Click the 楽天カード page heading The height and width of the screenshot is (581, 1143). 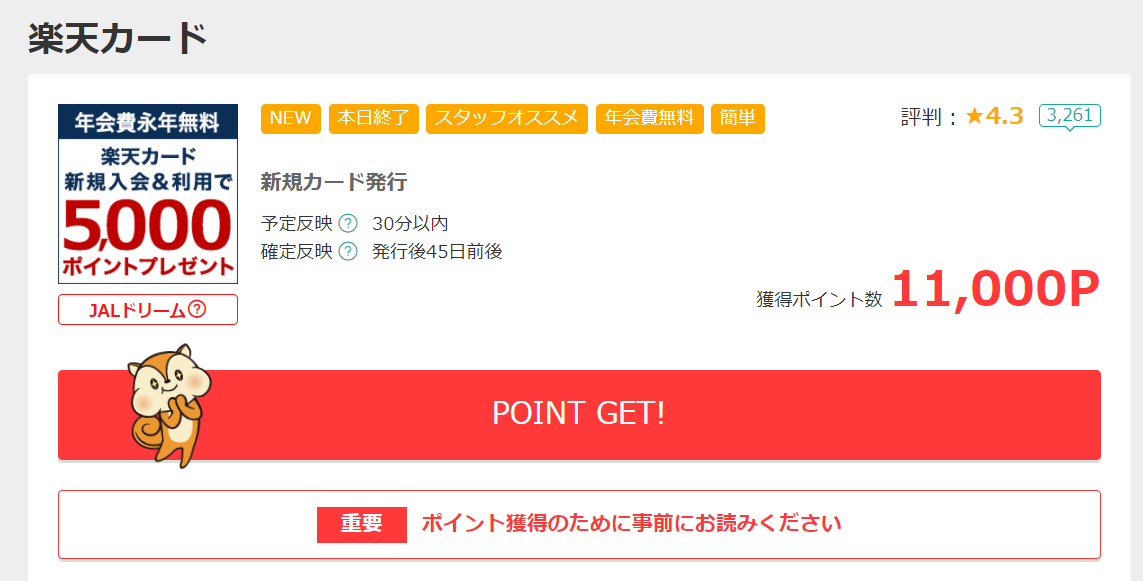pos(118,38)
